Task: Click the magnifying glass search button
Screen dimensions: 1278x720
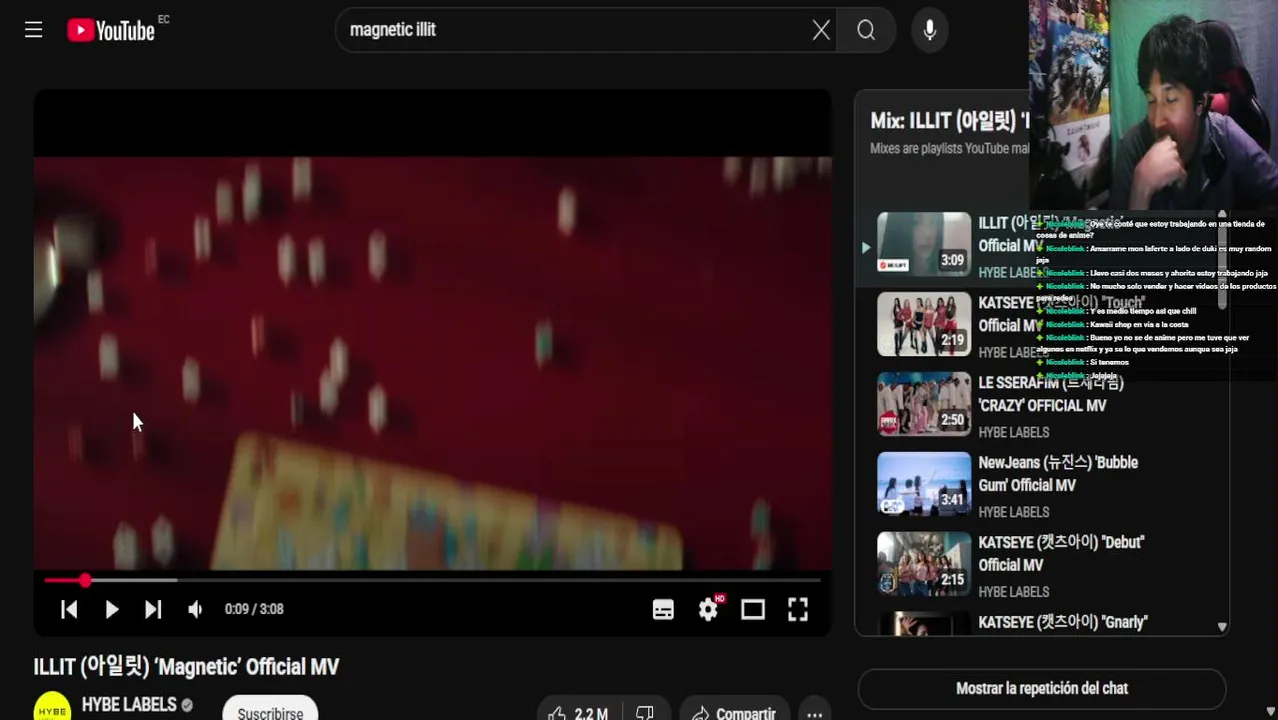Action: tap(866, 30)
